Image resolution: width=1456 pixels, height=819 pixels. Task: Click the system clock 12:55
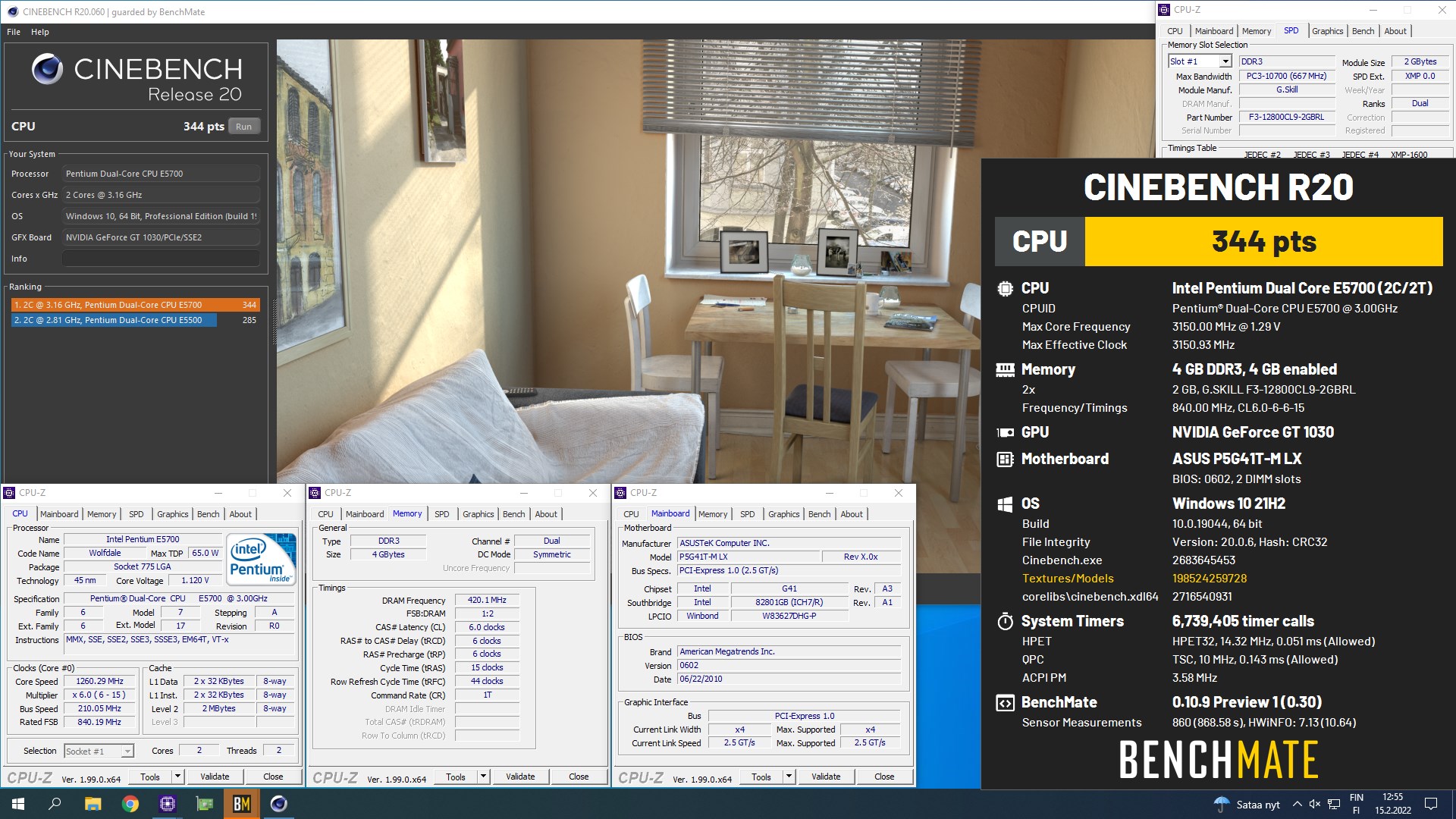1392,797
